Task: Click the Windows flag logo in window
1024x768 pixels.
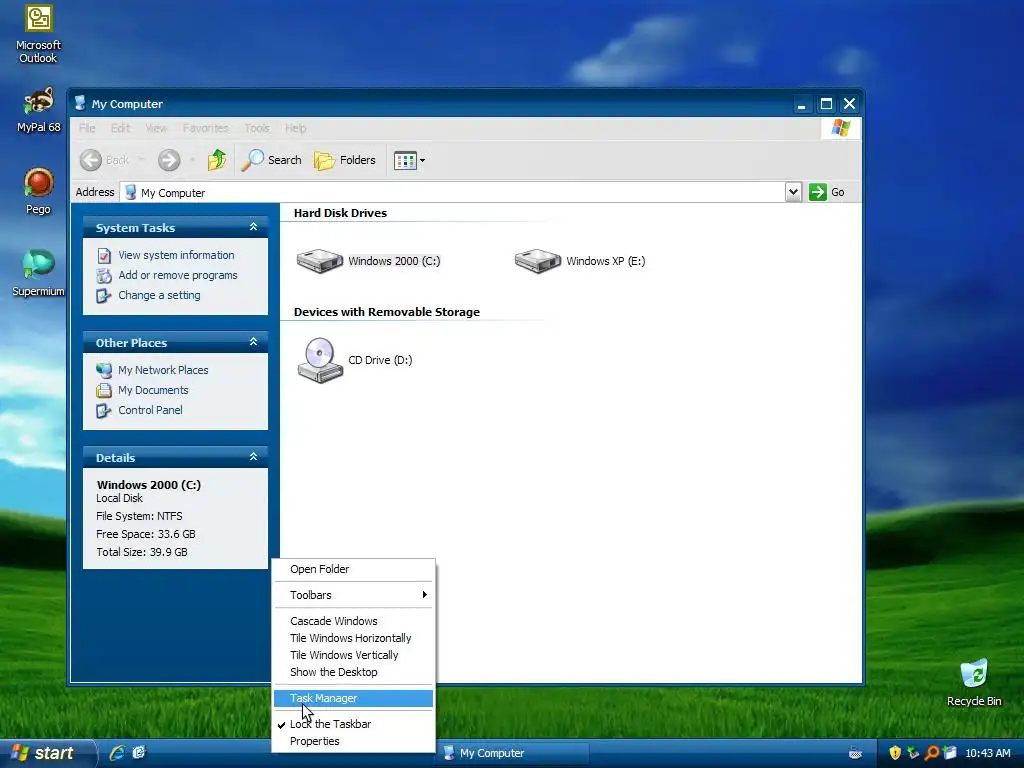Action: [x=841, y=128]
